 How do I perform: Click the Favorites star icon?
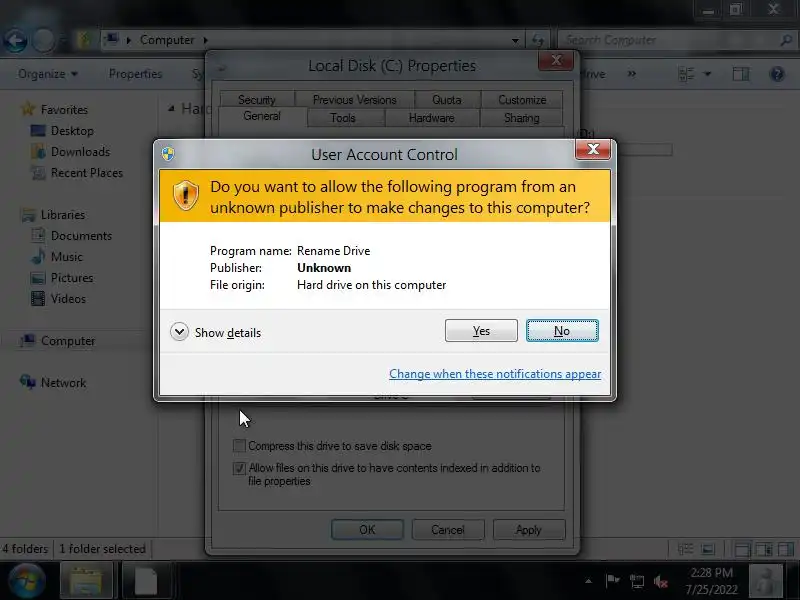coord(28,109)
